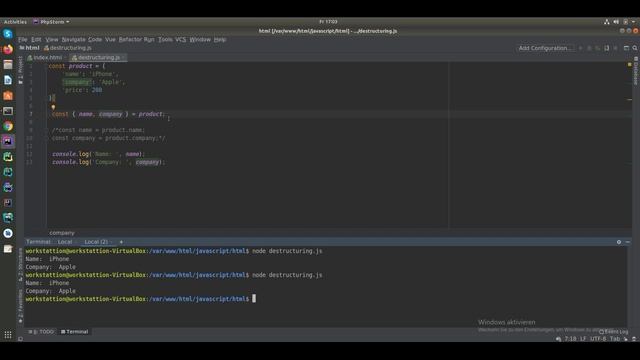Switch to the Local terminal tab
Viewport: 640px width, 360px height.
tap(65, 242)
